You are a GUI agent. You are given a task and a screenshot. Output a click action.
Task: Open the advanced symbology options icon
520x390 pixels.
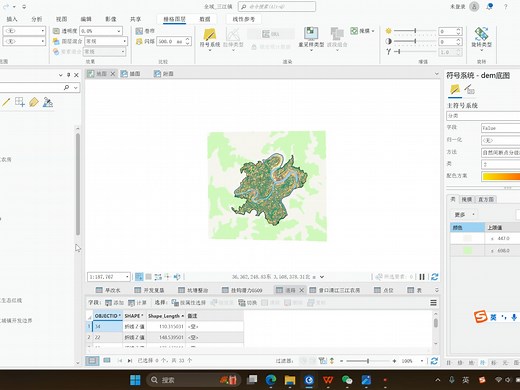(x=470, y=89)
